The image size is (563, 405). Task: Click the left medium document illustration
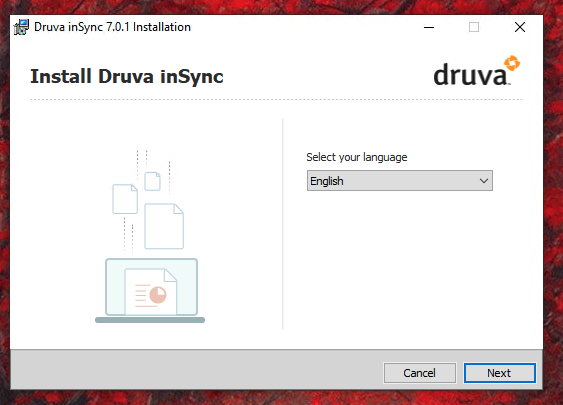click(x=125, y=199)
